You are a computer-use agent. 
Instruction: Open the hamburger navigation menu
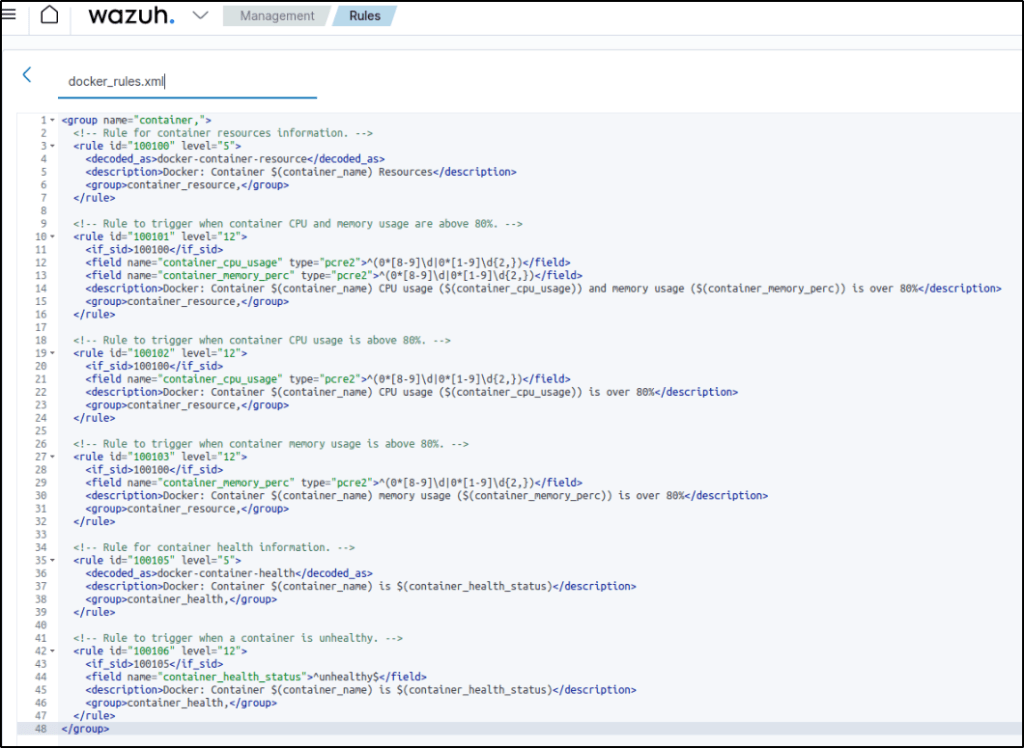[x=9, y=15]
